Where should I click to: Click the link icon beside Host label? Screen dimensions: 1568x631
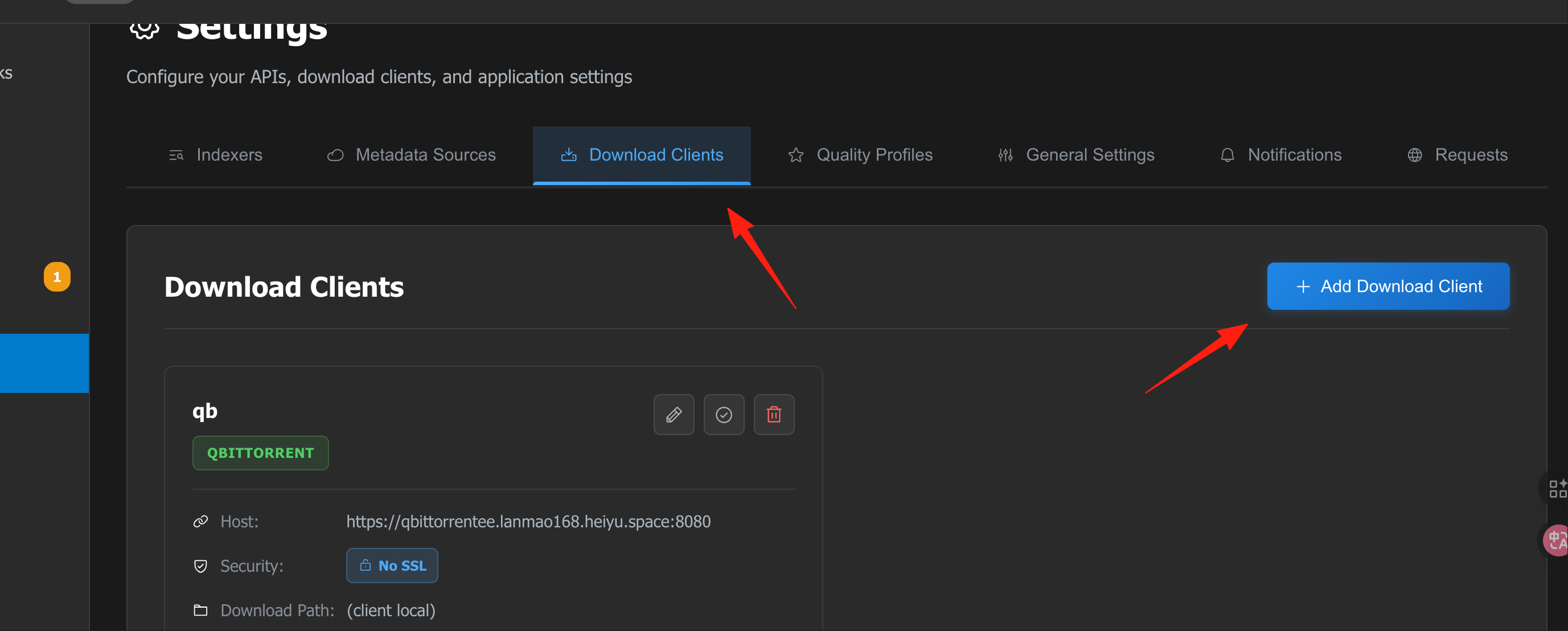(x=200, y=521)
